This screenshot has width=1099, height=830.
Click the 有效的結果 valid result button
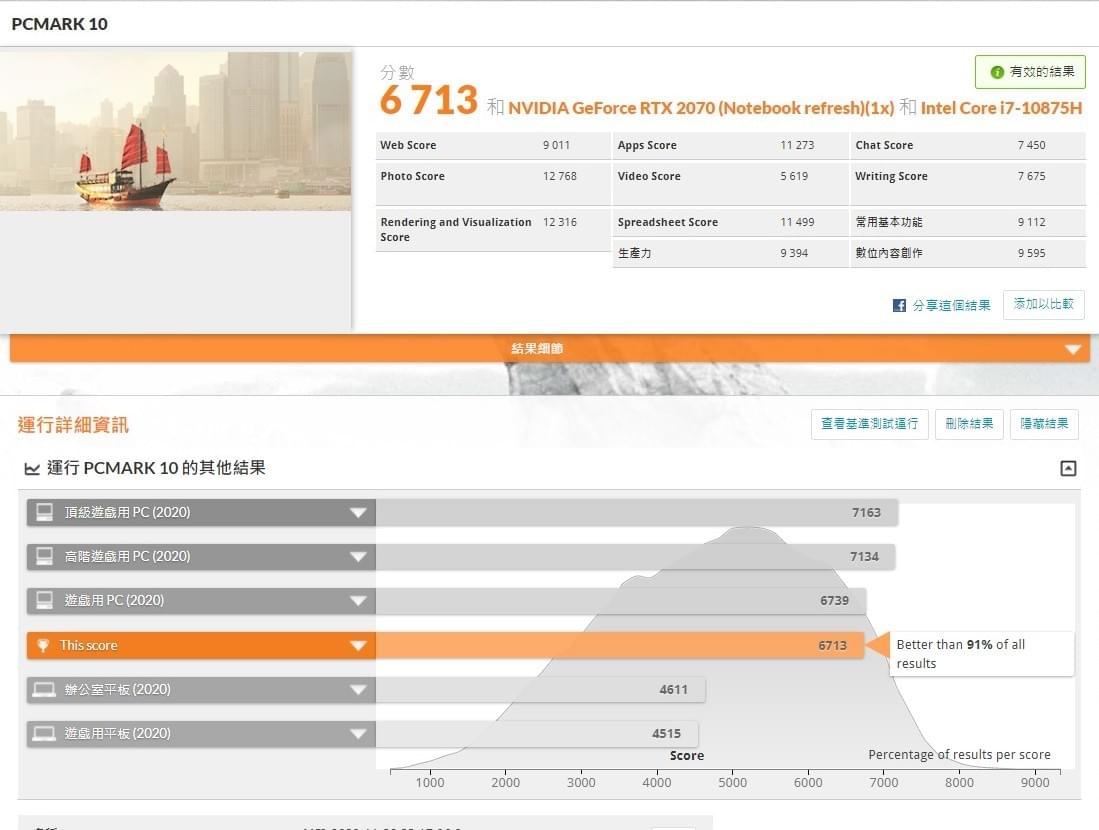click(x=1030, y=72)
